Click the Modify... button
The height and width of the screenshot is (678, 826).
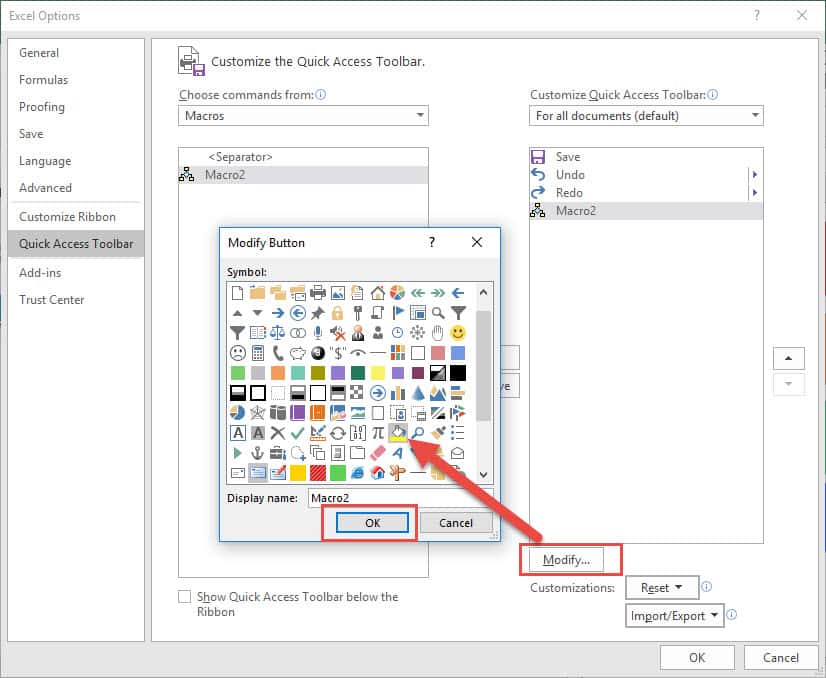[566, 559]
